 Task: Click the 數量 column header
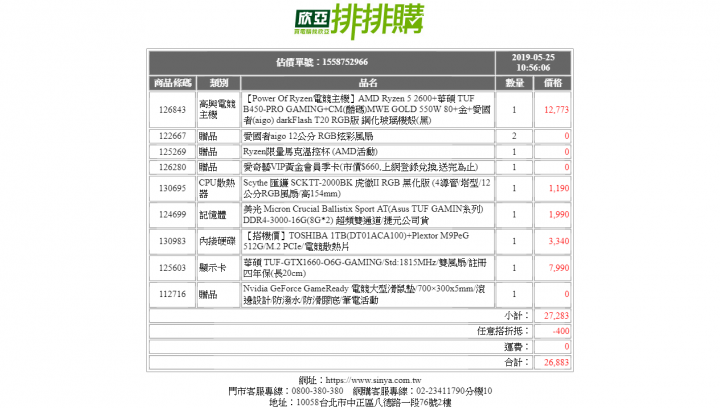[x=514, y=83]
